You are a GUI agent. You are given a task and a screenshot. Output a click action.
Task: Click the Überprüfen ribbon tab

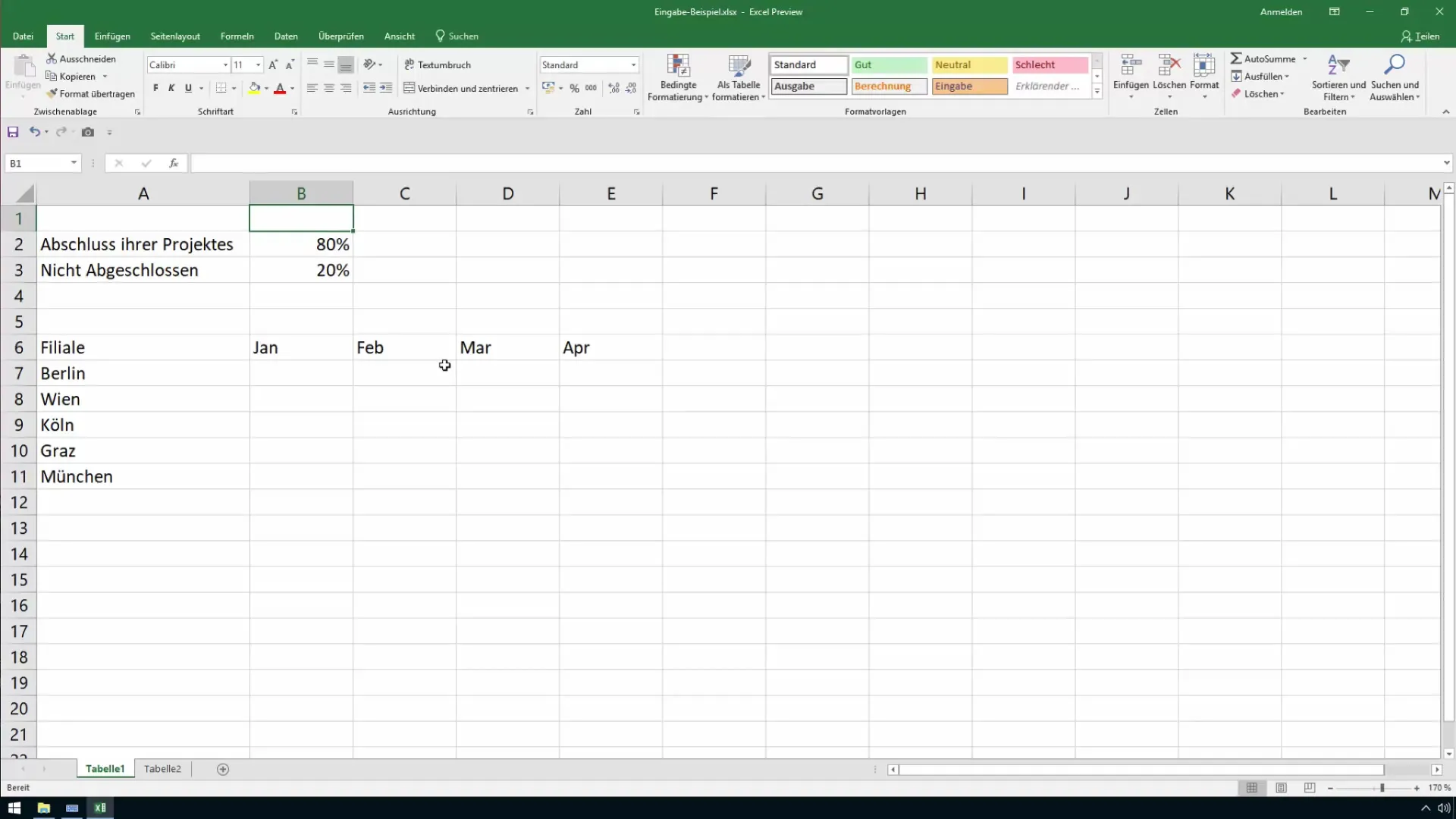tap(342, 36)
